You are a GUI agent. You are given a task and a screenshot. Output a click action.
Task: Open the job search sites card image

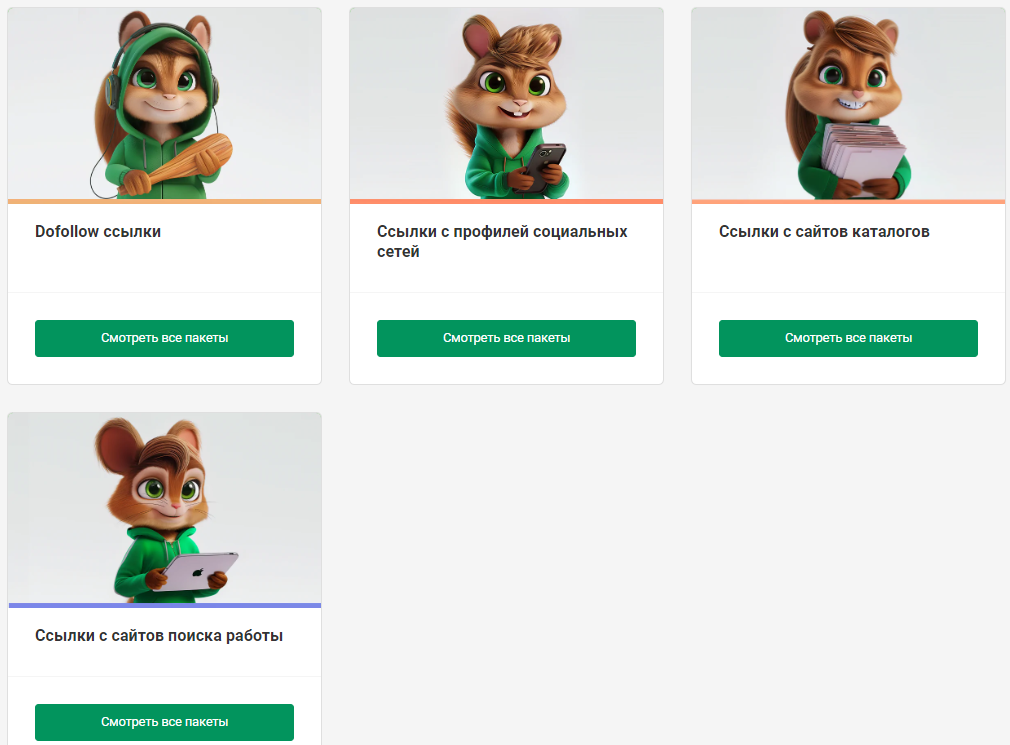(x=164, y=507)
